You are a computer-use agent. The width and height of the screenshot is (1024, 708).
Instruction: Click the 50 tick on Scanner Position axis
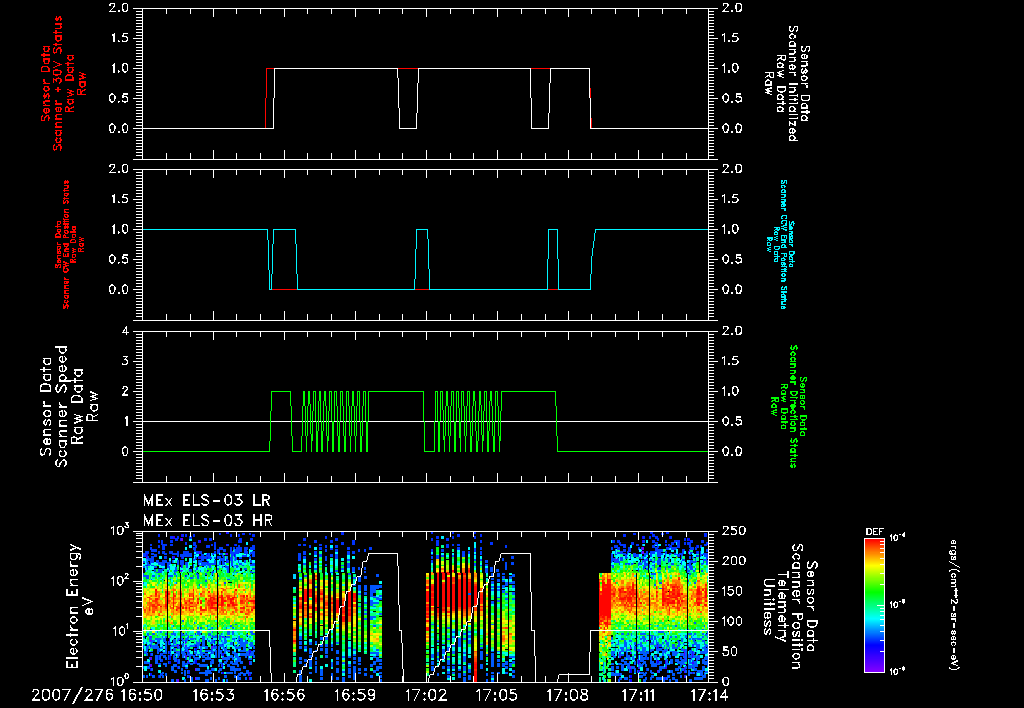click(x=731, y=651)
